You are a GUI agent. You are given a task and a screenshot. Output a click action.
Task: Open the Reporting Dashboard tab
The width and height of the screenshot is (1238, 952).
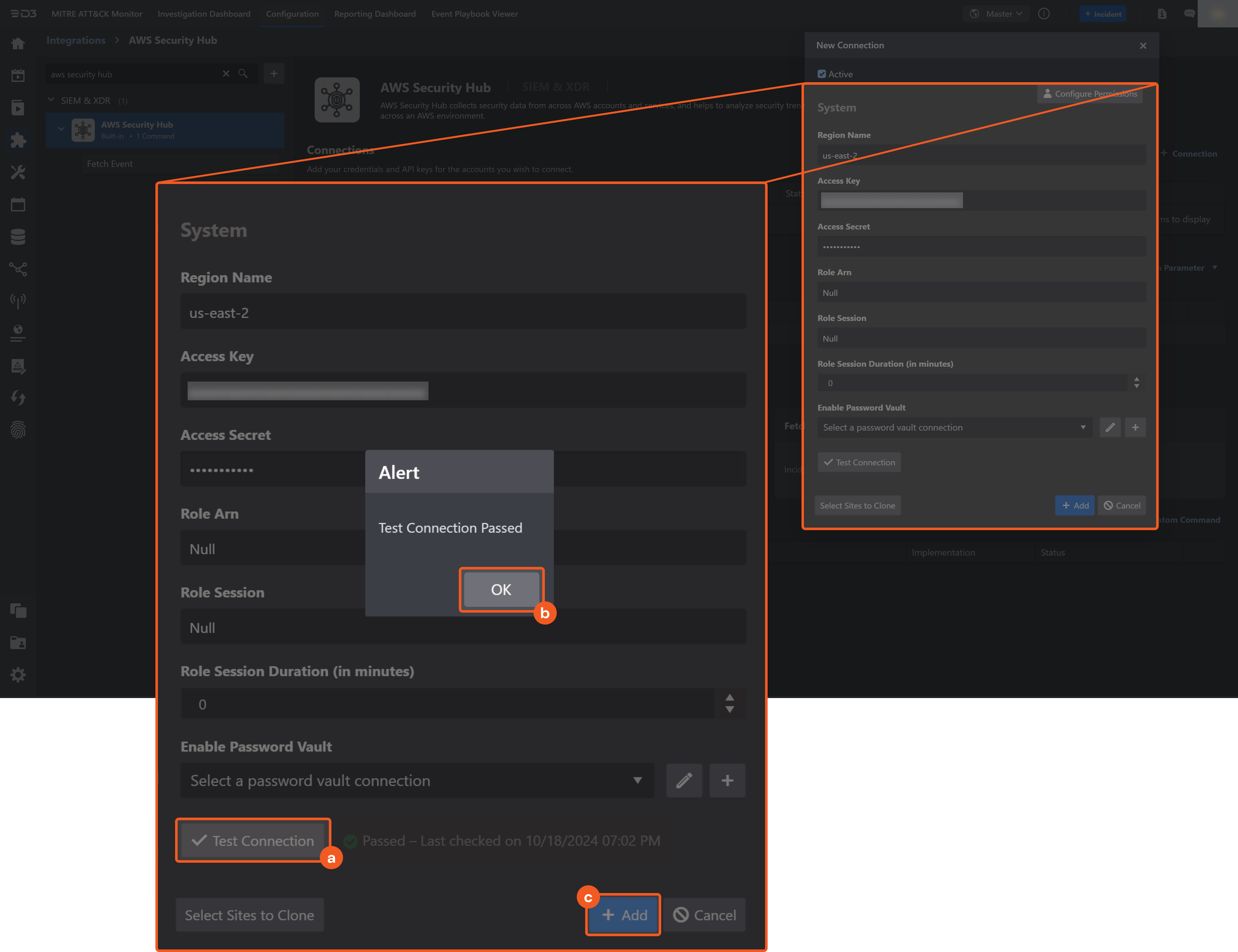(x=375, y=14)
